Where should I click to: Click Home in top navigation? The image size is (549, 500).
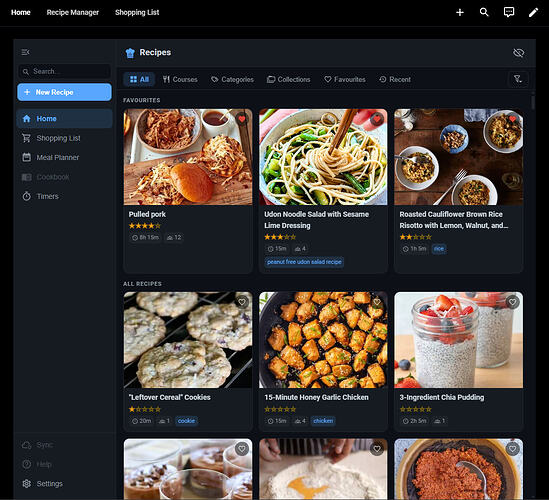pos(21,13)
